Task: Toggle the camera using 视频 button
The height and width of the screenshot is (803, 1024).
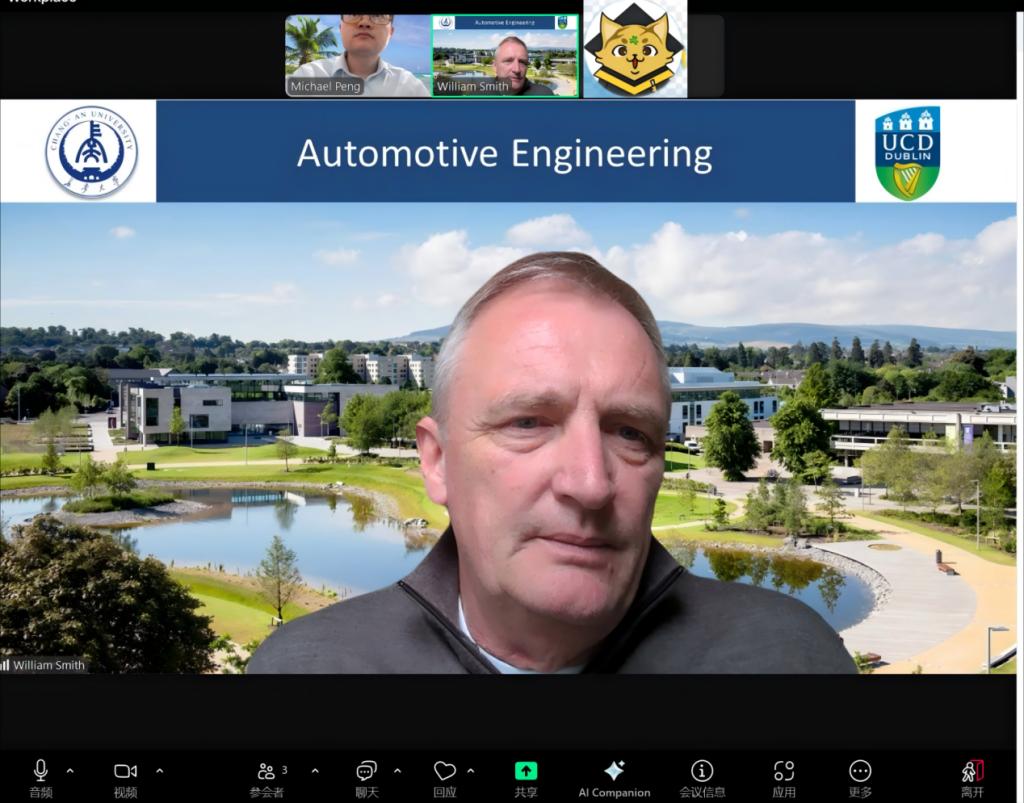Action: click(x=125, y=776)
